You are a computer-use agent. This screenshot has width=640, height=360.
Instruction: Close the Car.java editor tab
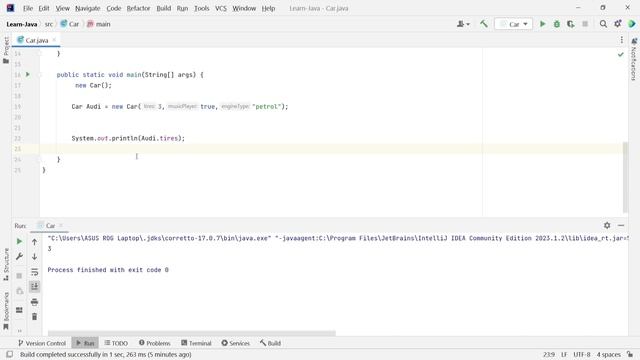tap(54, 40)
